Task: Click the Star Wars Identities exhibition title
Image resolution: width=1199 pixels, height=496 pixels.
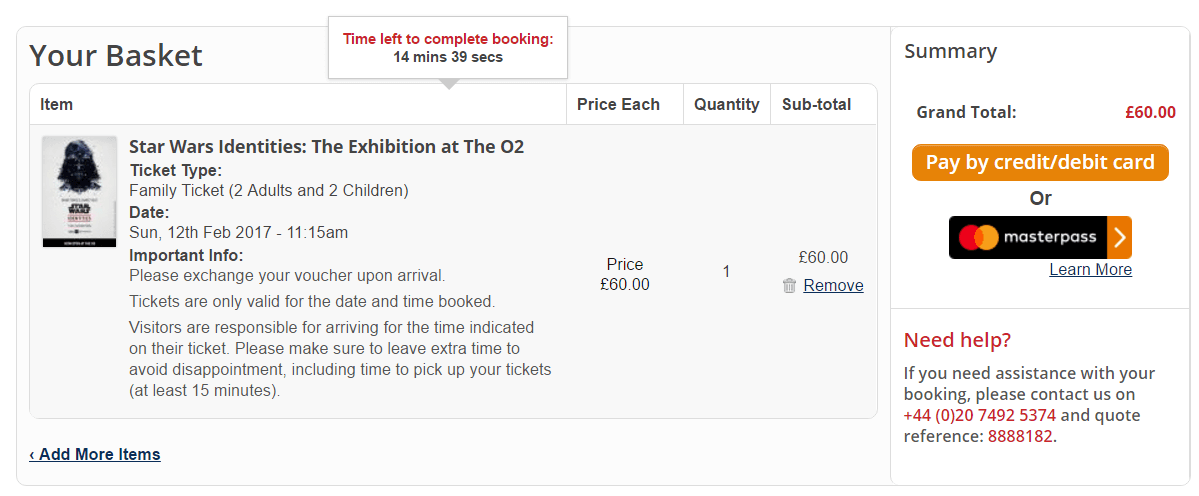Action: coord(327,147)
